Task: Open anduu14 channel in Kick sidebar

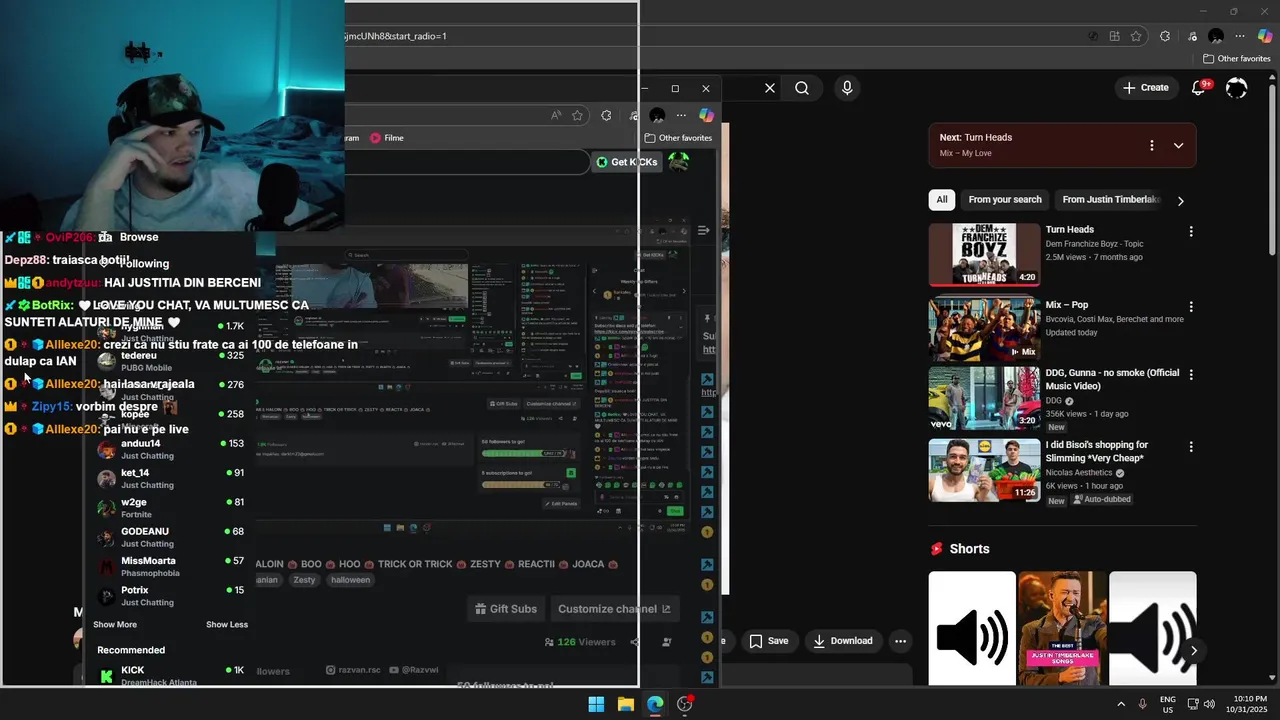Action: pyautogui.click(x=170, y=449)
